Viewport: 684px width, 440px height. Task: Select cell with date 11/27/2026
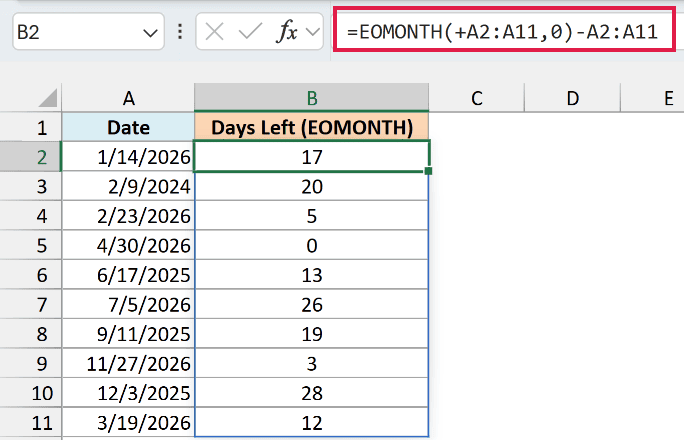point(128,363)
